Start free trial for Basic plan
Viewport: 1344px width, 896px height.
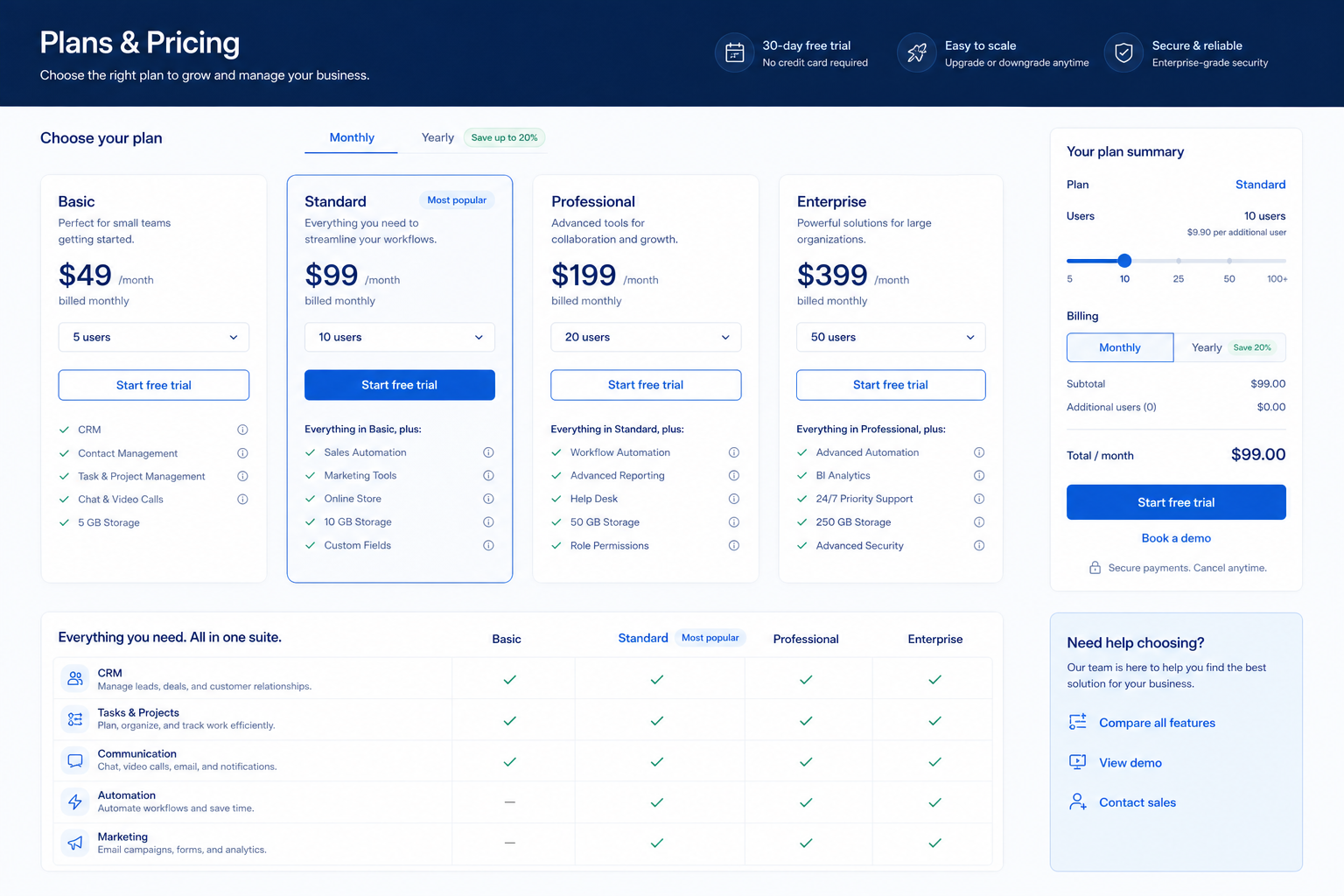154,385
